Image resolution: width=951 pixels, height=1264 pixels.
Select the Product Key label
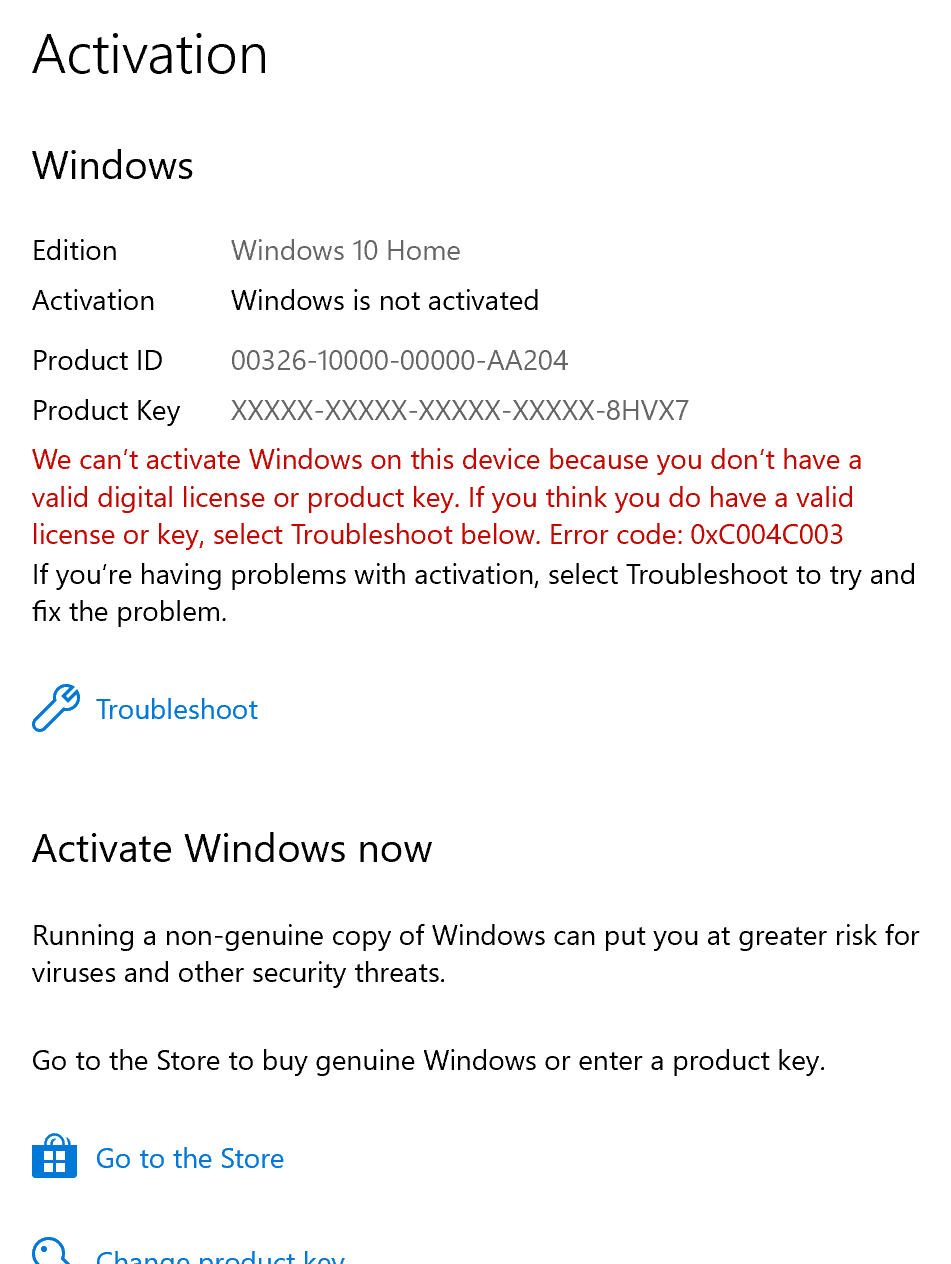106,411
